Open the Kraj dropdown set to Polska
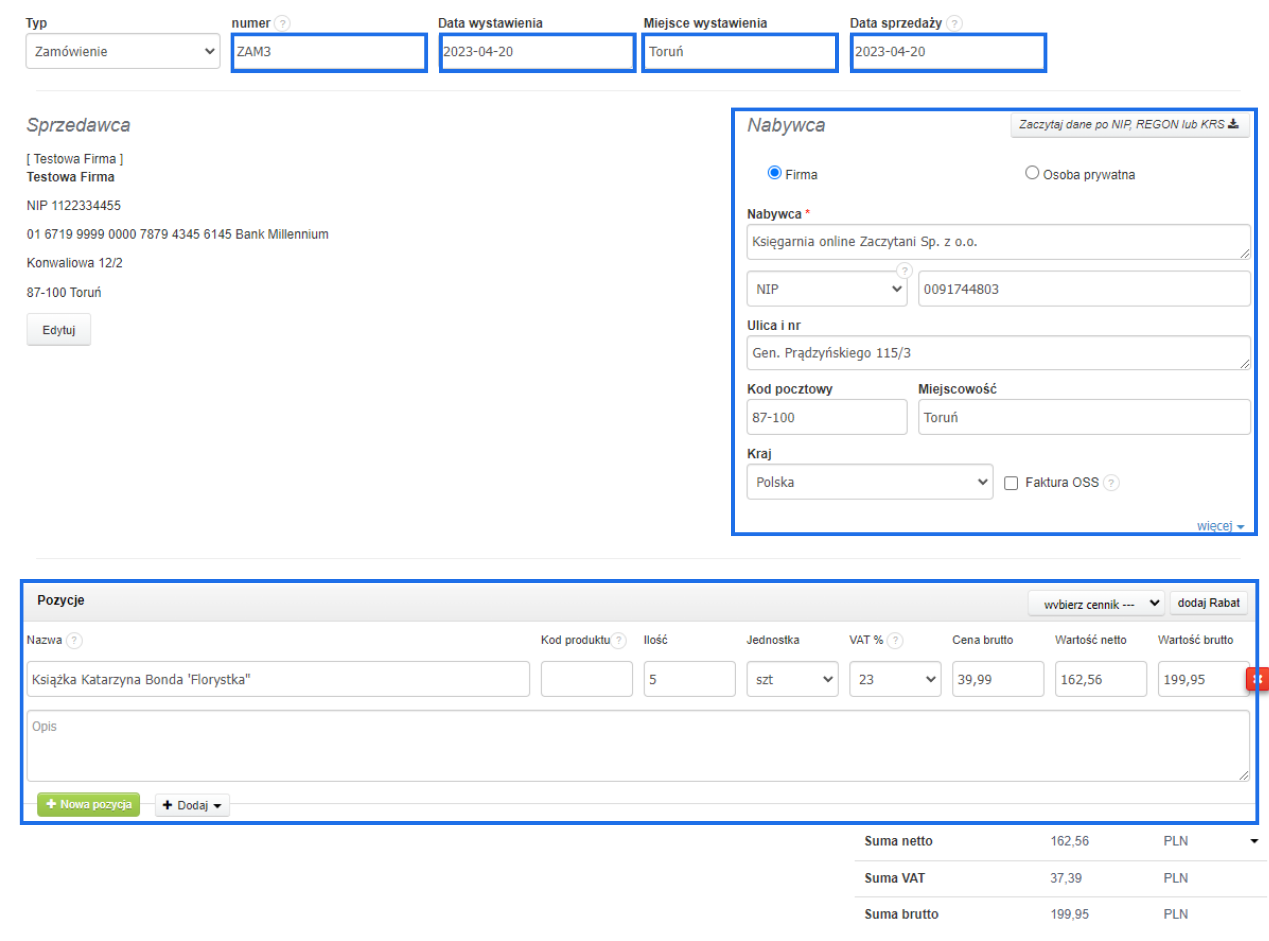Screen dimensions: 1269x941 click(x=870, y=482)
